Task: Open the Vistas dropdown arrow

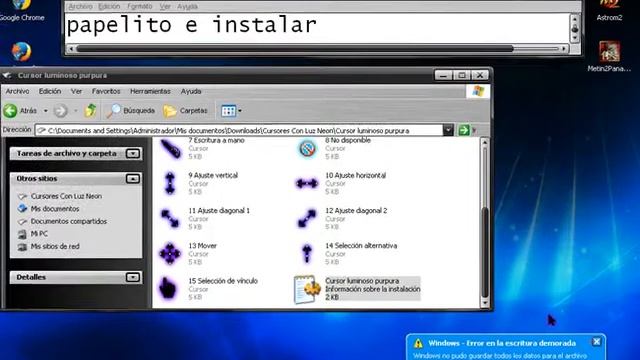Action: [240, 111]
